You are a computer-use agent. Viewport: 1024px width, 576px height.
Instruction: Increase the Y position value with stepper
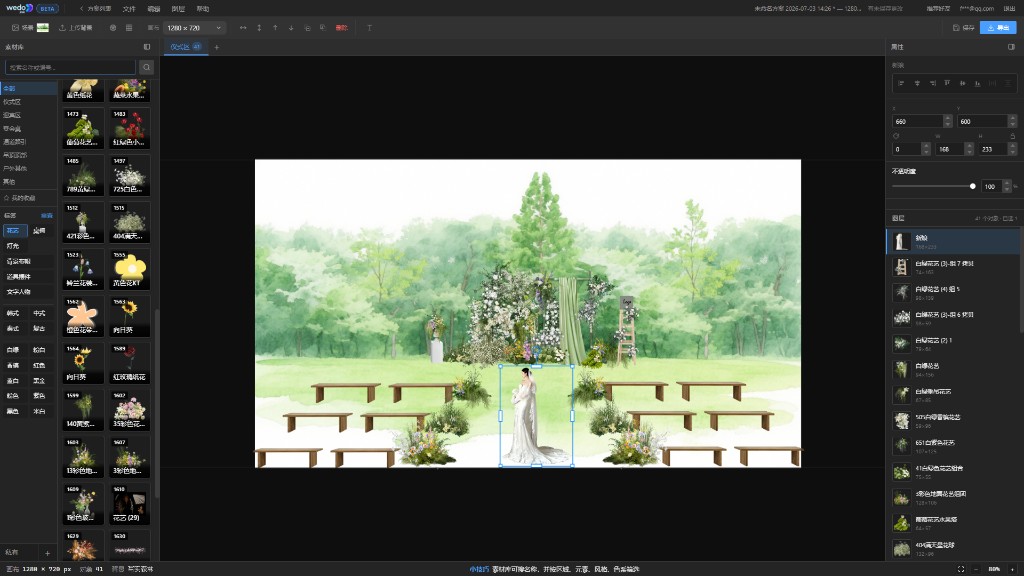coord(1012,118)
